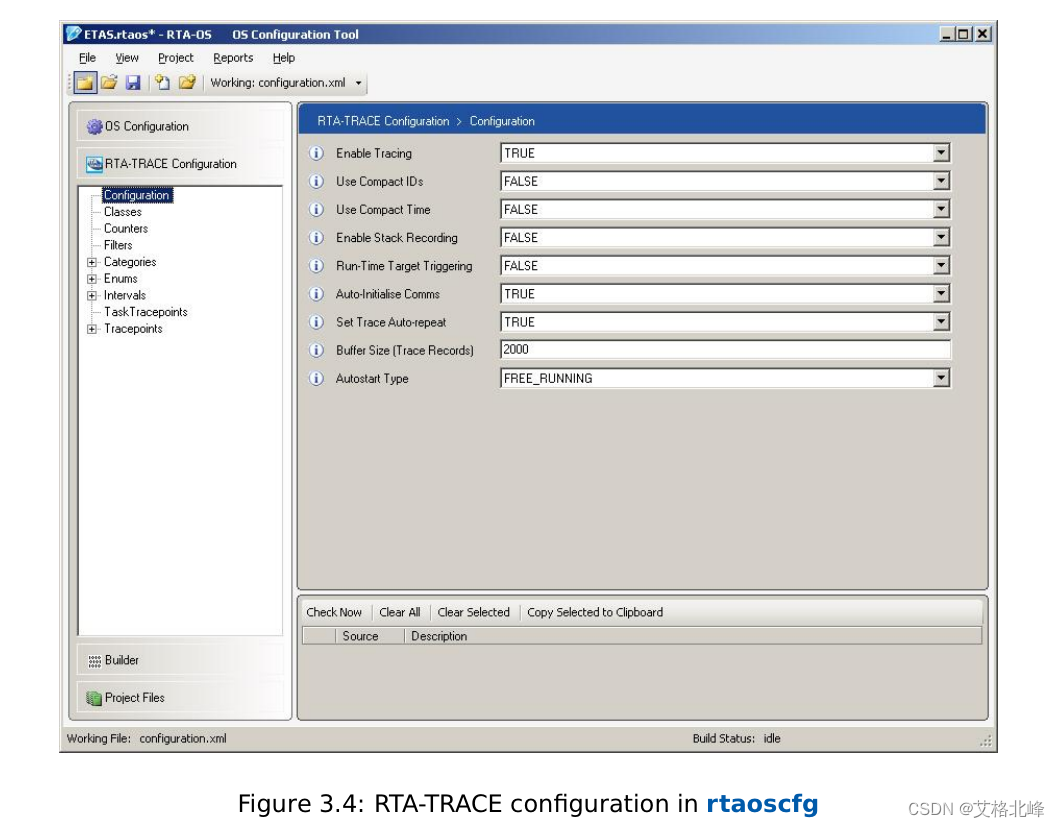Click the Save toolbar icon
1060x827 pixels.
click(x=135, y=82)
